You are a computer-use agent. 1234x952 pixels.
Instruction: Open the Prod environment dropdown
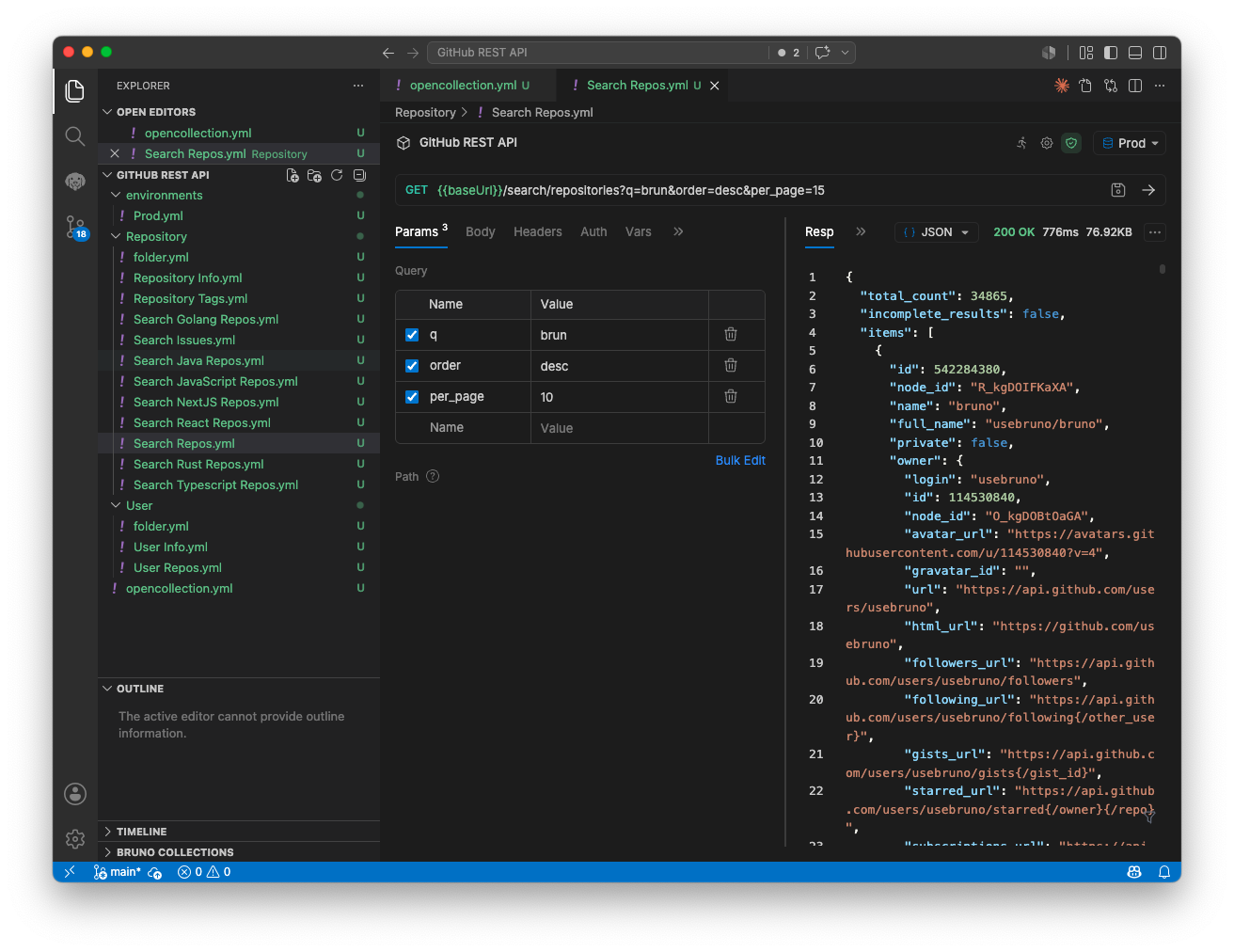click(1130, 143)
